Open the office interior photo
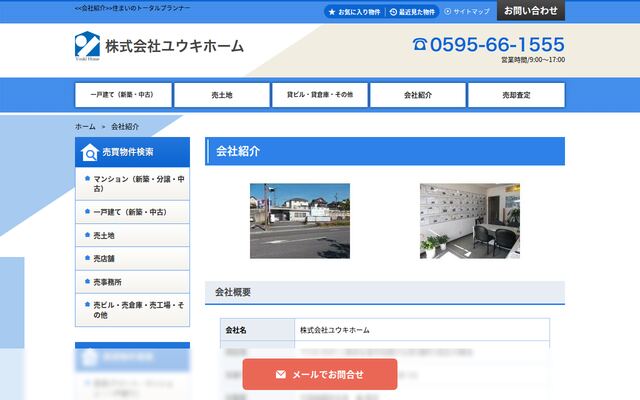This screenshot has height=400, width=640. 470,221
